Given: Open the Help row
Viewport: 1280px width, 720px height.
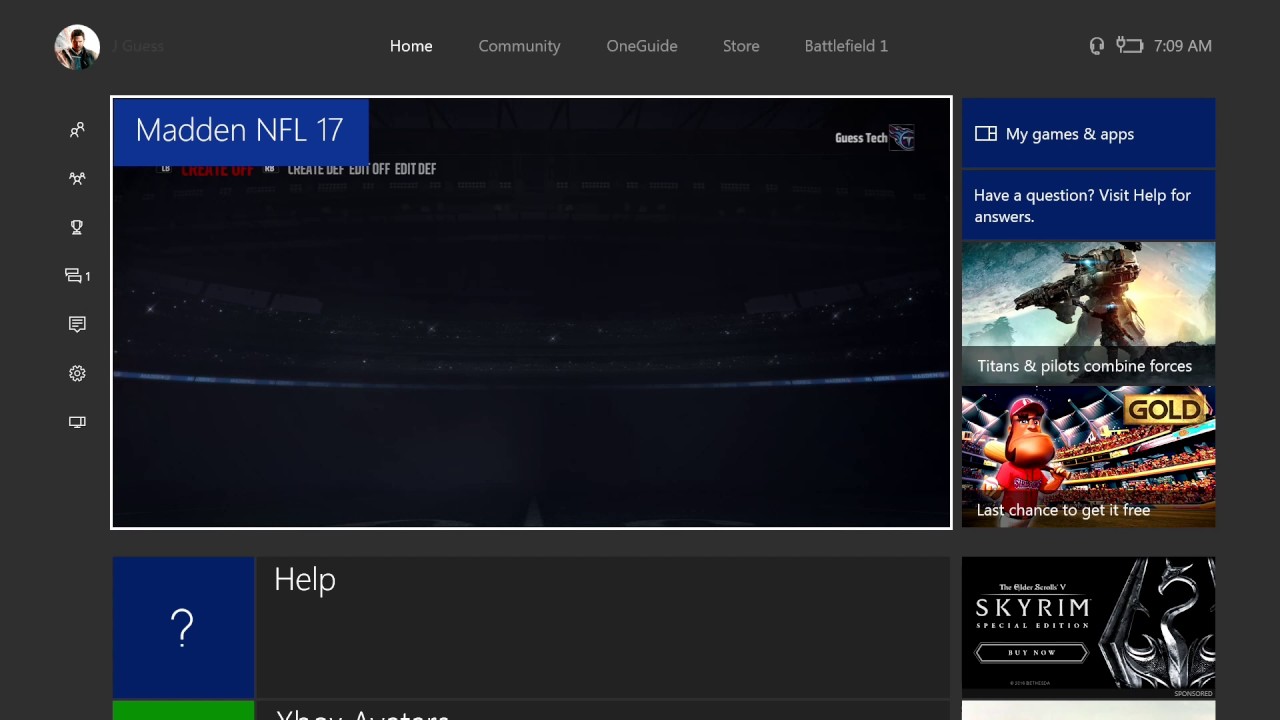Looking at the screenshot, I should tap(531, 627).
